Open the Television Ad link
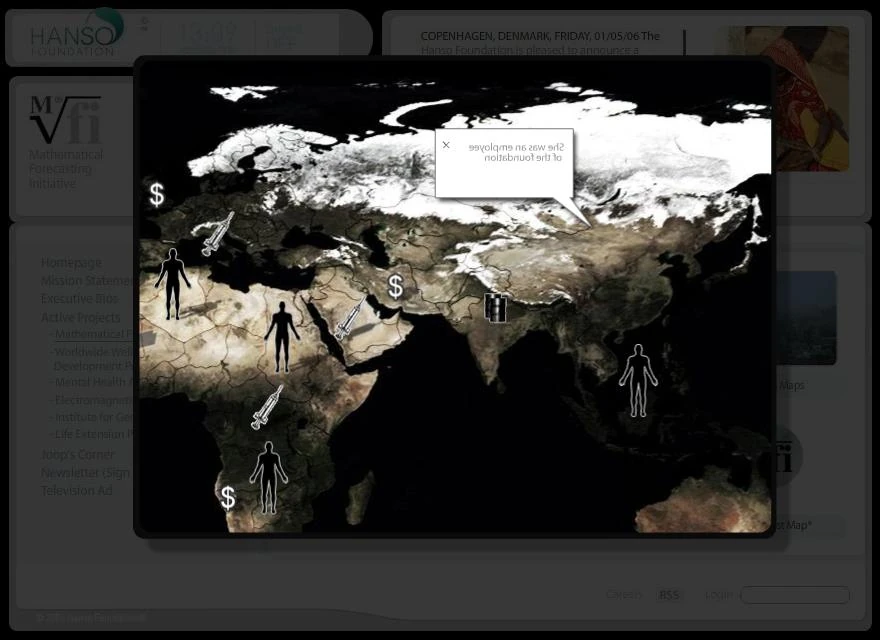Image resolution: width=880 pixels, height=640 pixels. tap(76, 491)
